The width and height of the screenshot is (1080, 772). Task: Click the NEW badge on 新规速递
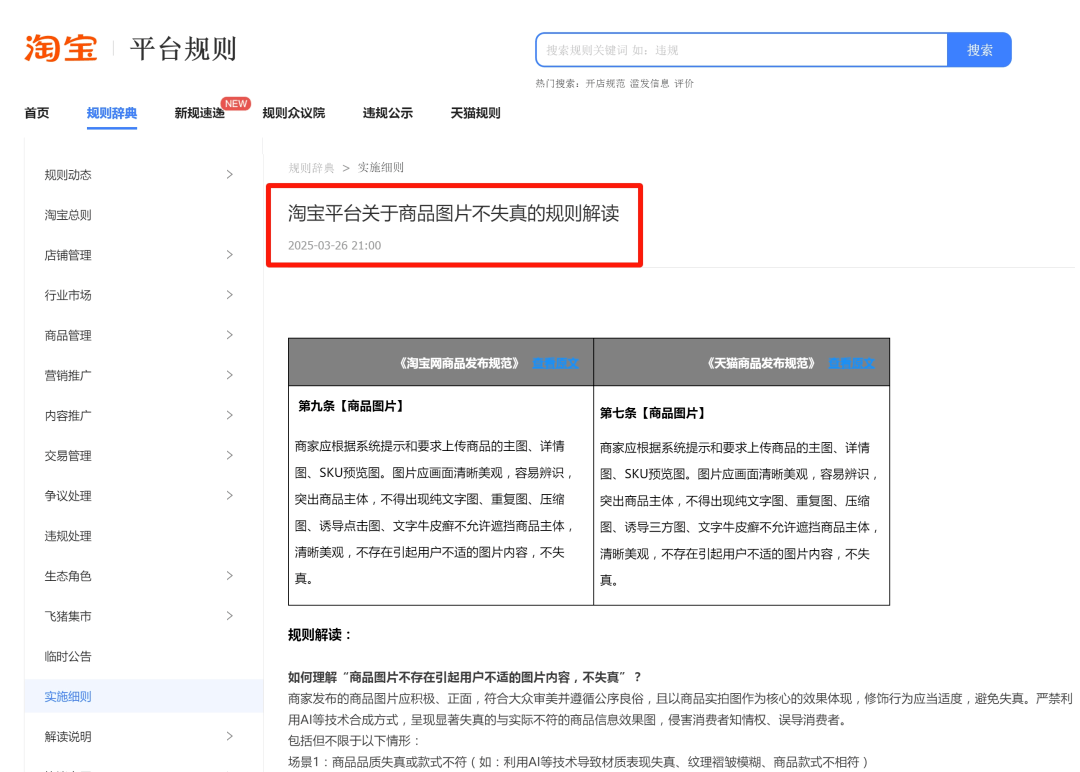click(x=236, y=103)
